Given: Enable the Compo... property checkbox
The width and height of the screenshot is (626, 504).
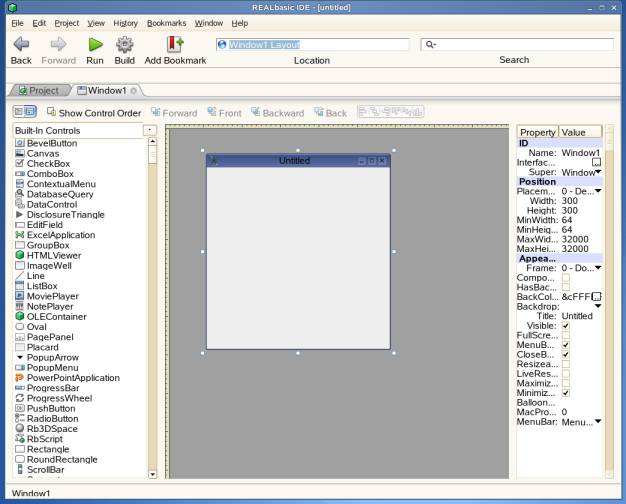Looking at the screenshot, I should 566,278.
